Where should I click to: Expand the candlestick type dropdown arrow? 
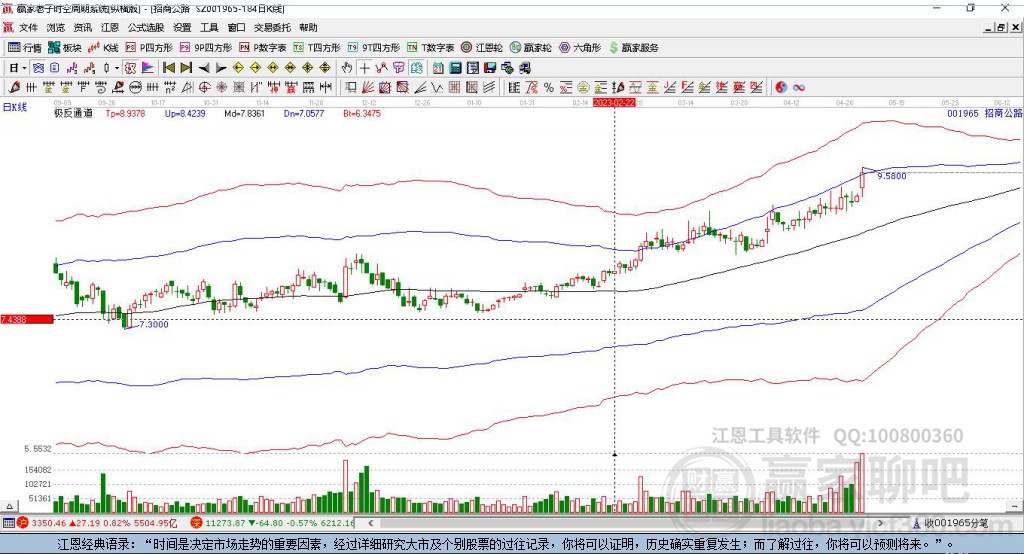pos(117,68)
